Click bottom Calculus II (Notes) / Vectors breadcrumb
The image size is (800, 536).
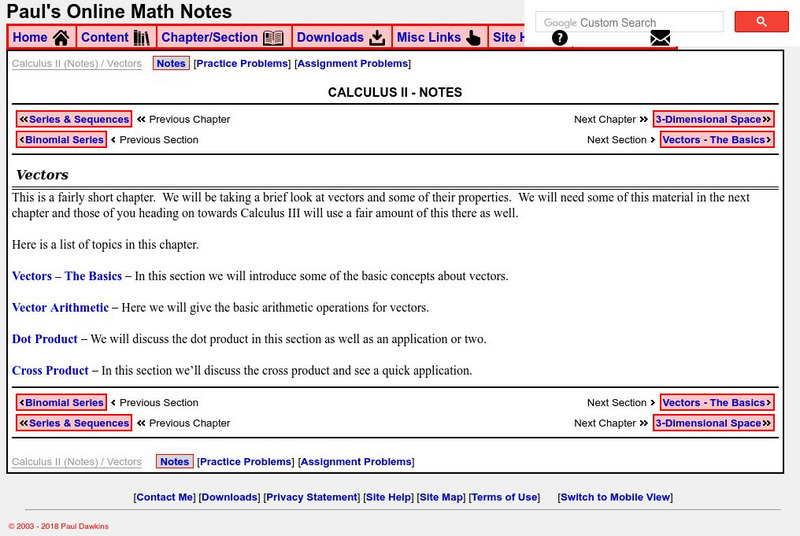[77, 462]
